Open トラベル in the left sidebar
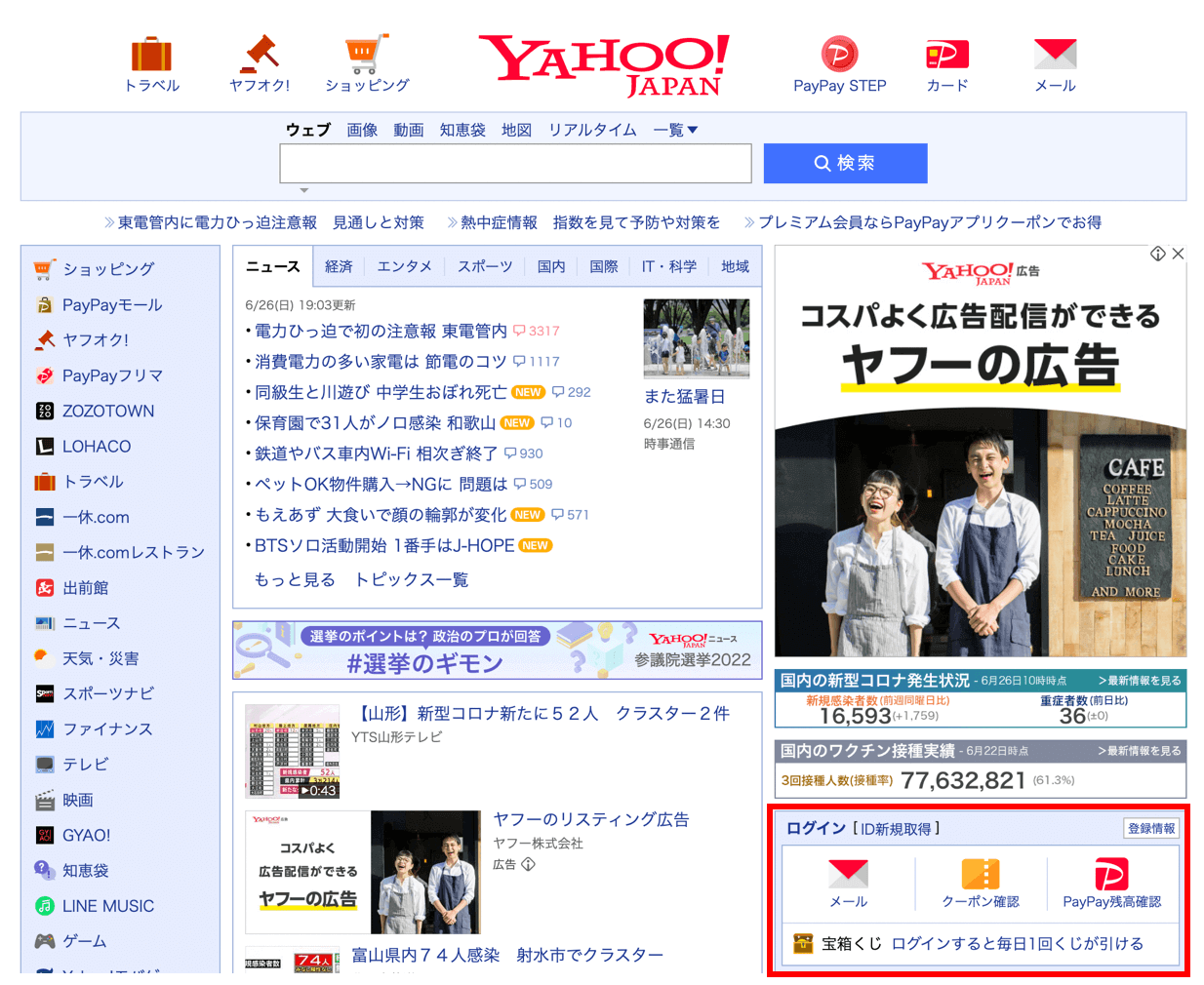The image size is (1204, 985). 93,482
